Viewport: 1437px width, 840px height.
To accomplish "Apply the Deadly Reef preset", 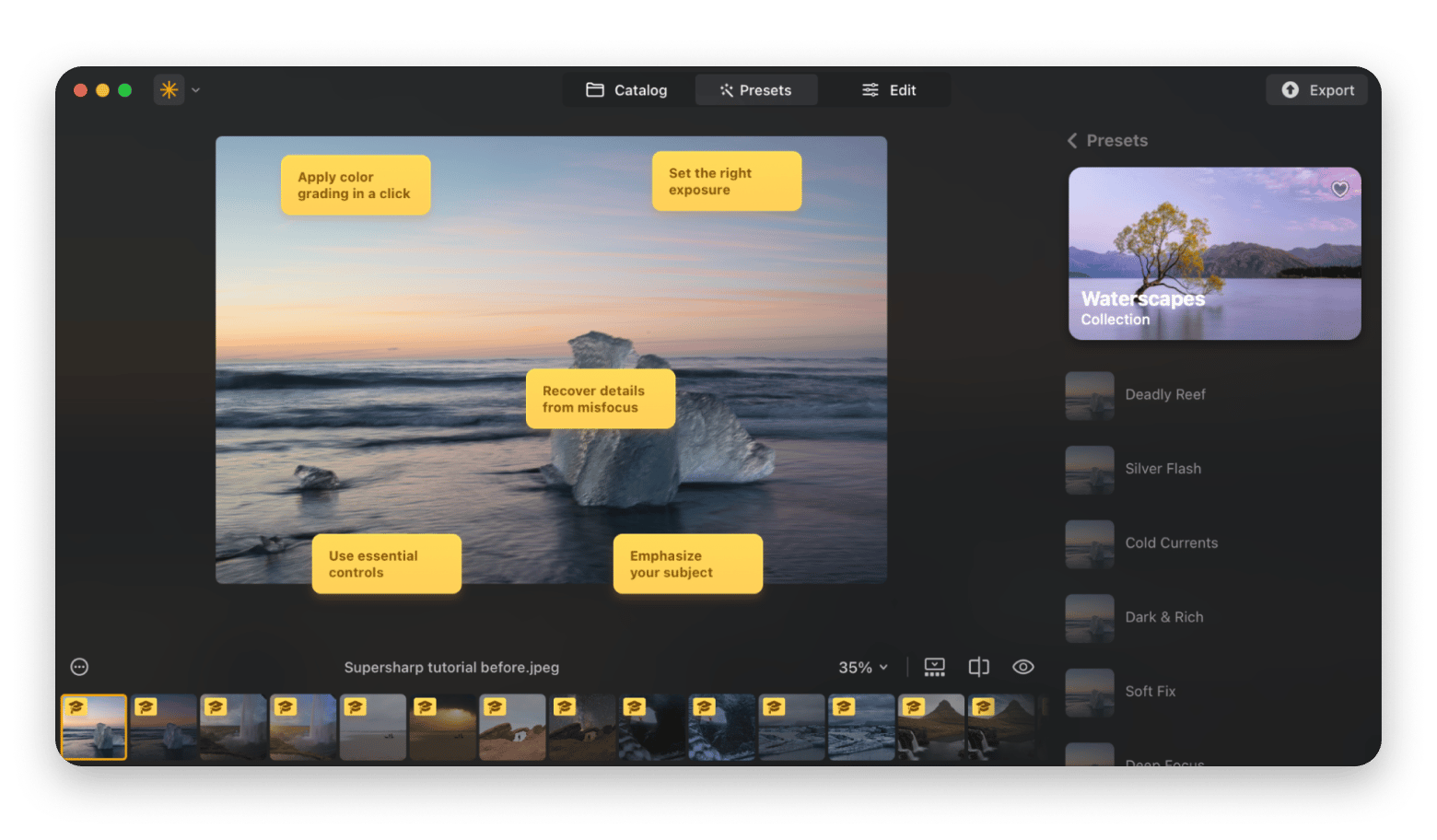I will click(1164, 395).
